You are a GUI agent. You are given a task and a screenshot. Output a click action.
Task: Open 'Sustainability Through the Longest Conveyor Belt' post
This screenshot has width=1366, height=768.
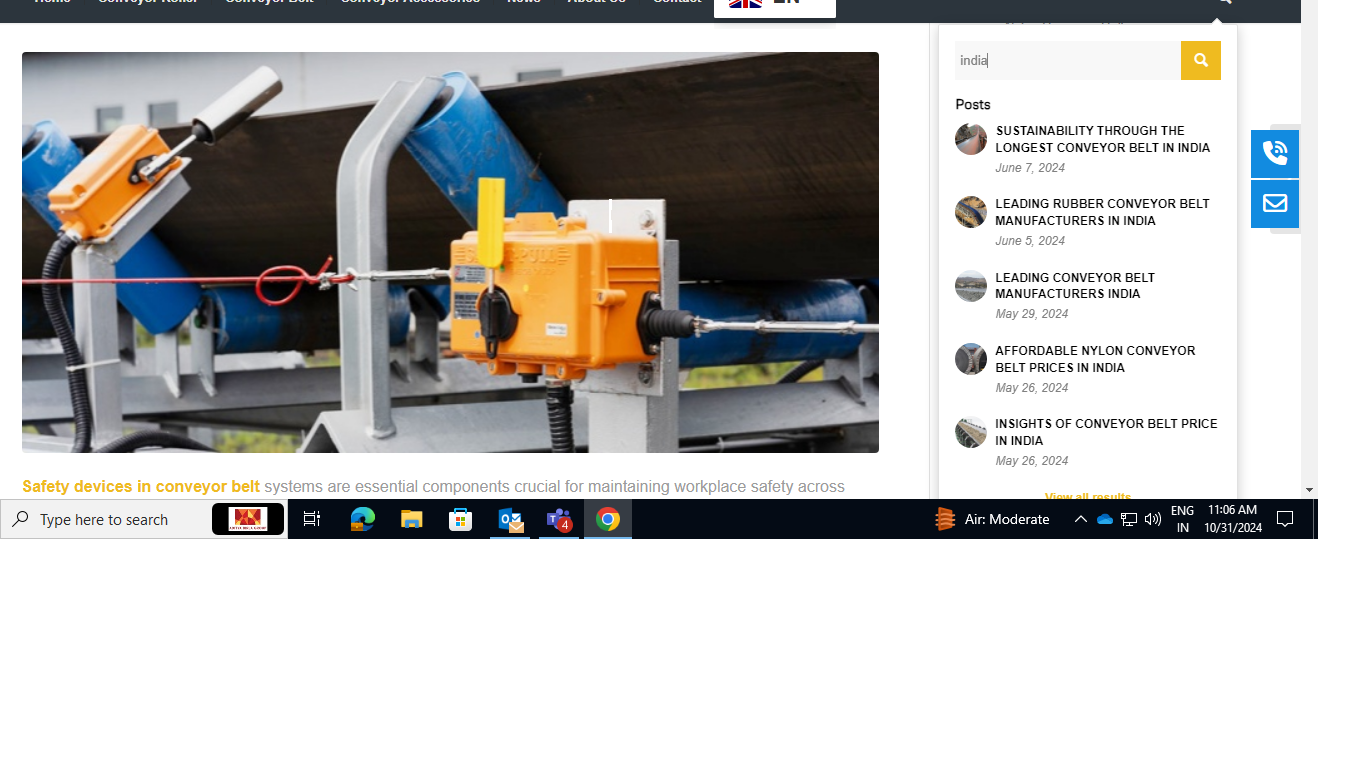point(1103,139)
